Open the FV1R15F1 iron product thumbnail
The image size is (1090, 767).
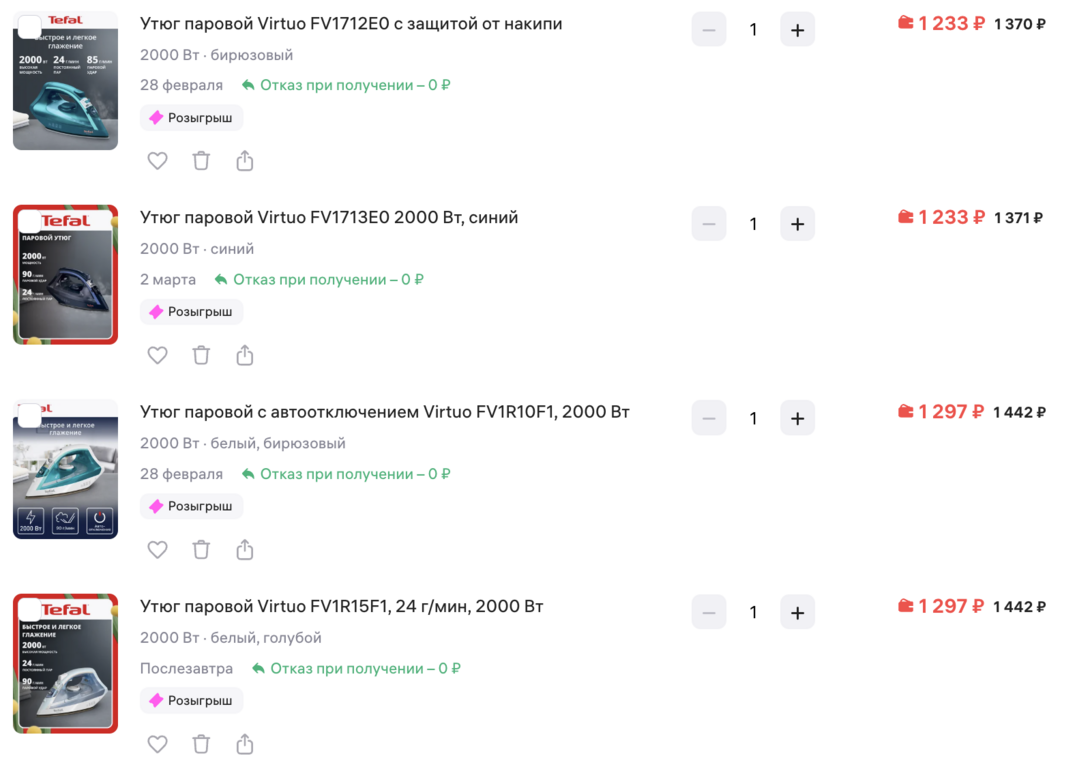(66, 664)
